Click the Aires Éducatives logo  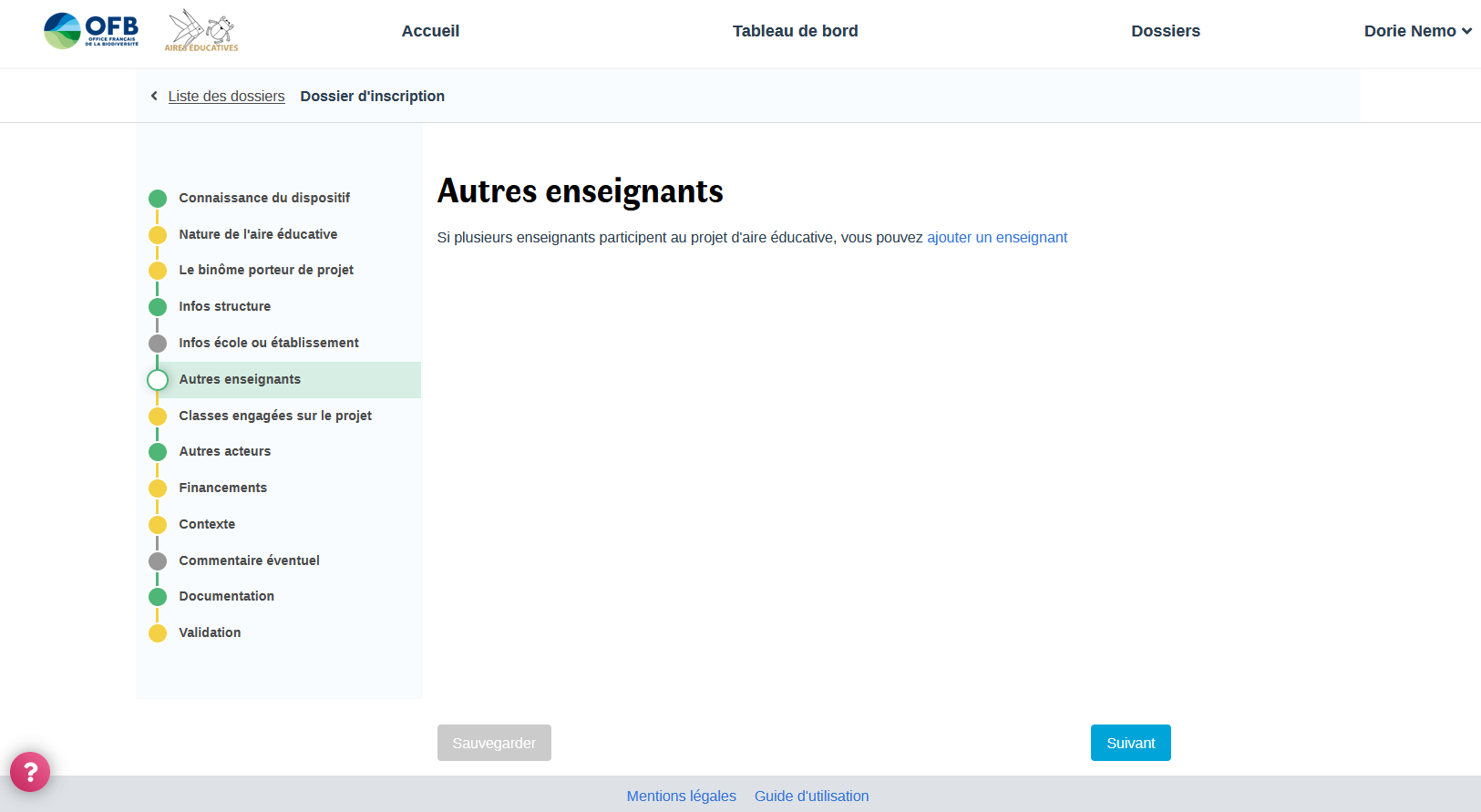[x=201, y=31]
